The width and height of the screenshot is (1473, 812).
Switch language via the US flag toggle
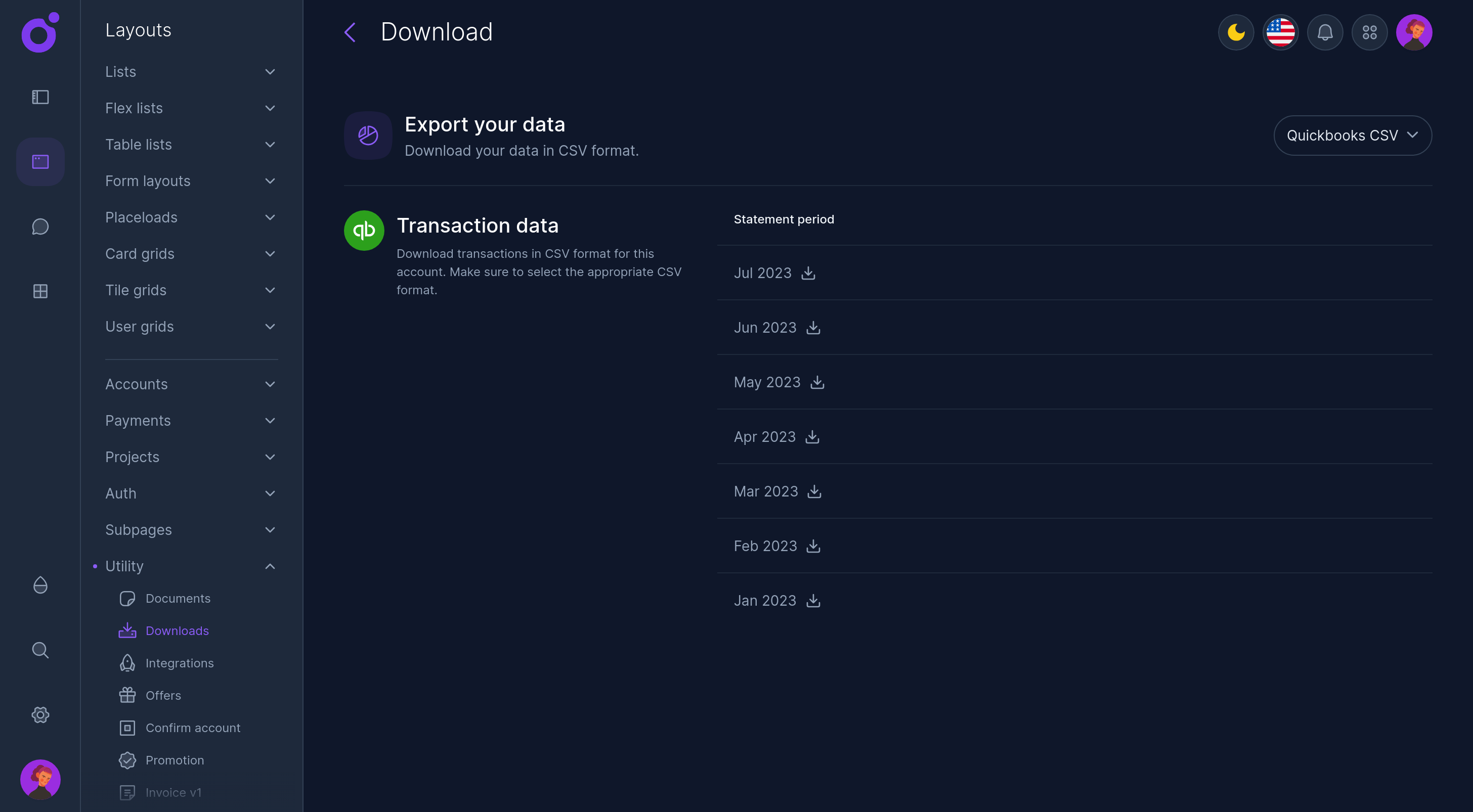click(x=1280, y=32)
